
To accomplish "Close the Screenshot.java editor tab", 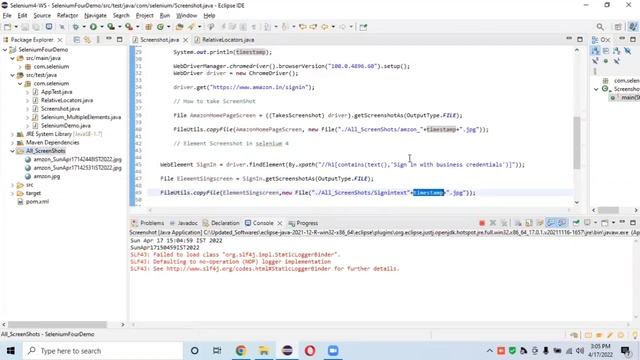I will tap(186, 40).
